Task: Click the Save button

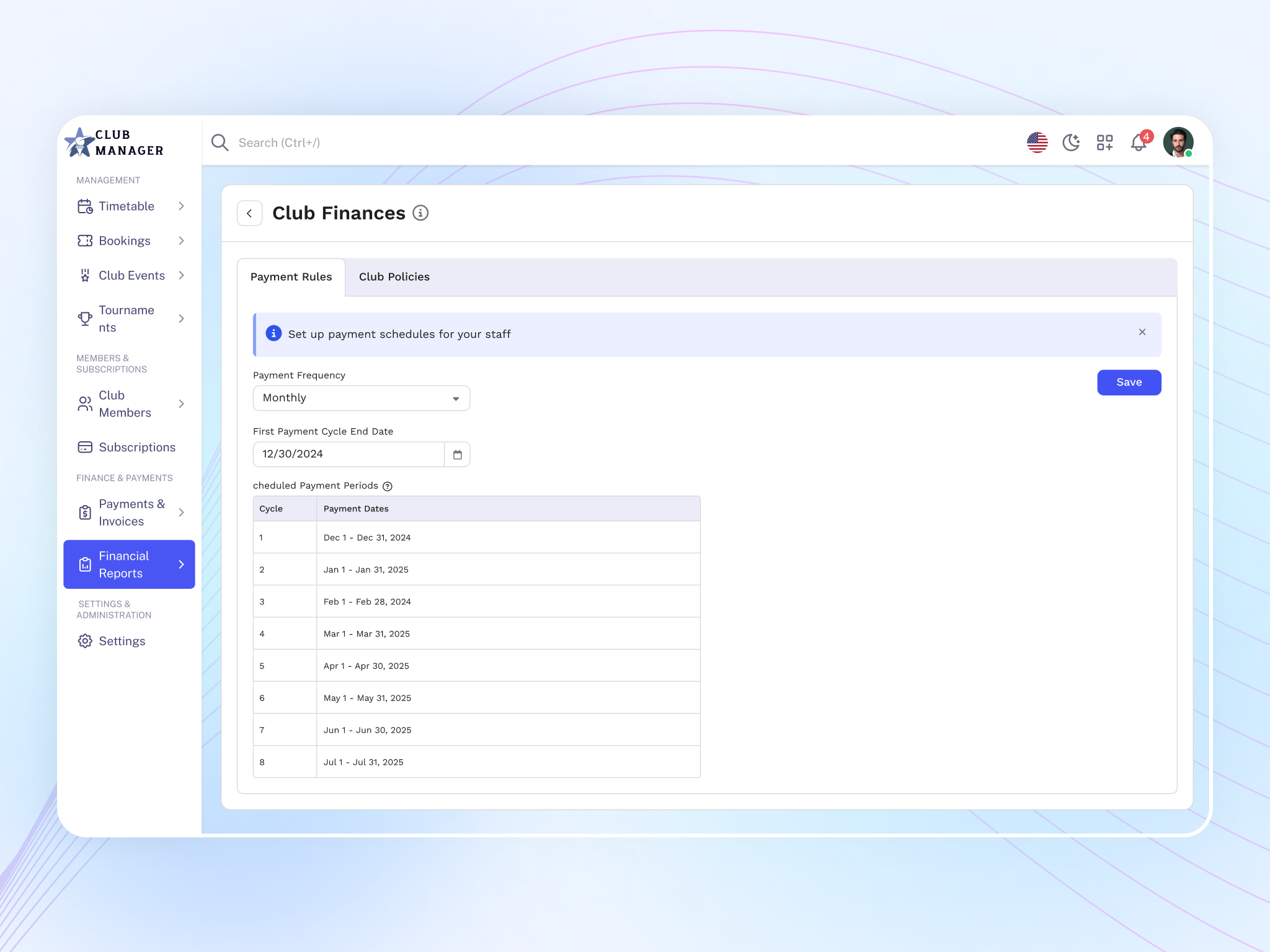Action: 1129,382
